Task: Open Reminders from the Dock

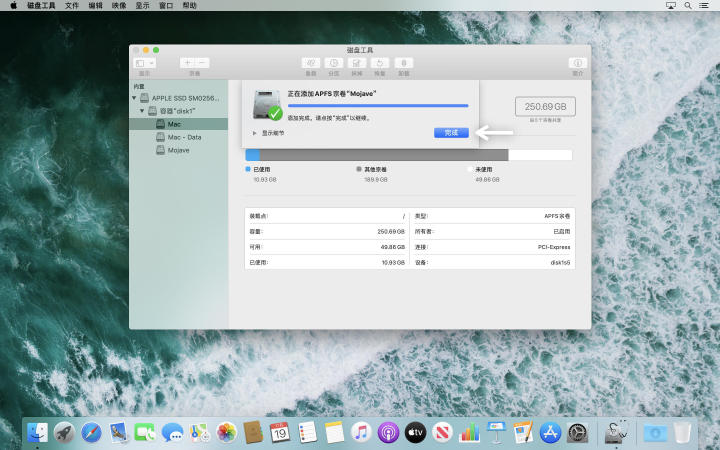Action: click(307, 433)
